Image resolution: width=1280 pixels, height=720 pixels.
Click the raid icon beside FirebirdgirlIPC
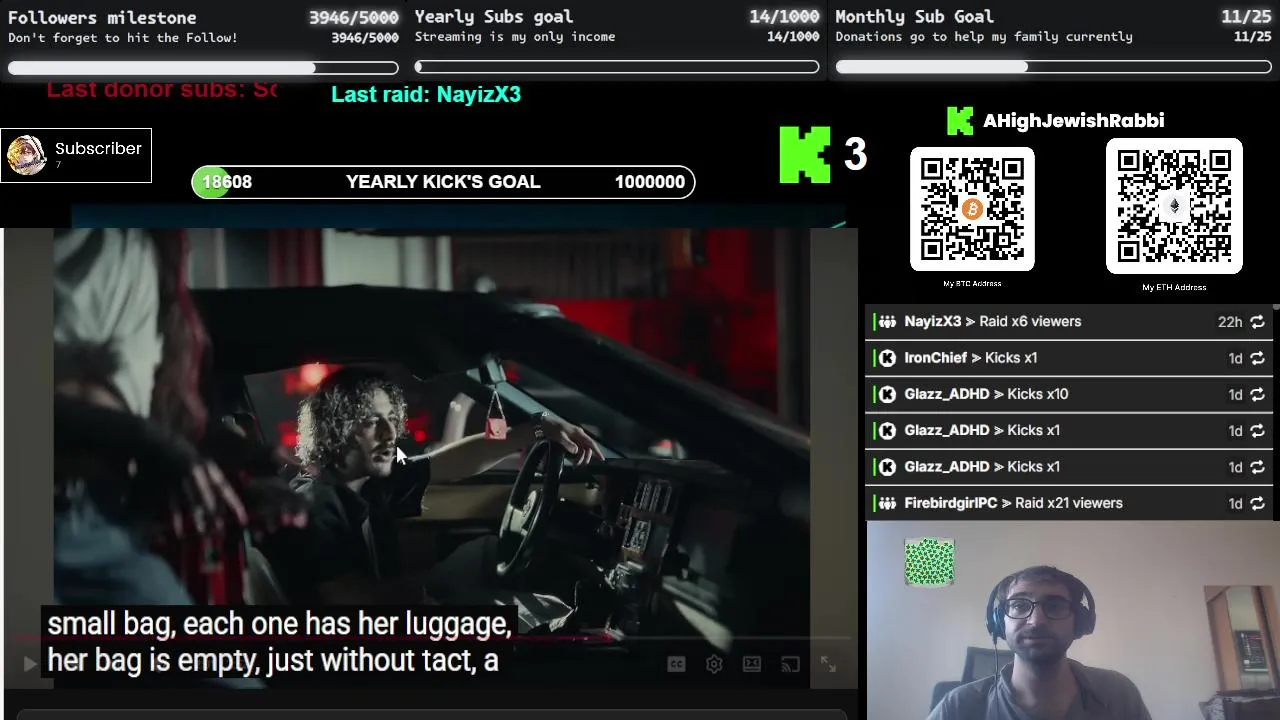pos(887,503)
